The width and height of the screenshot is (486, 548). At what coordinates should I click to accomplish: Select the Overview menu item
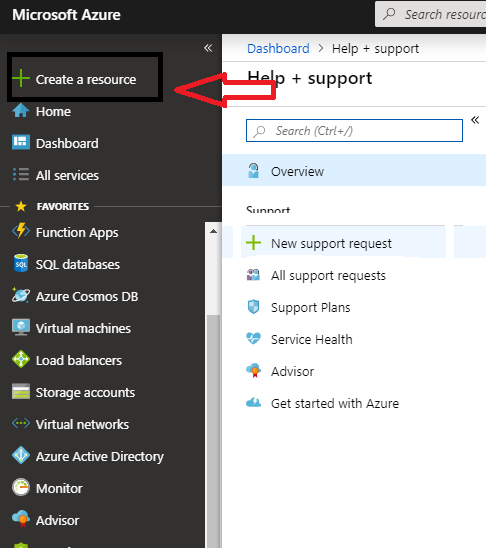pos(354,171)
